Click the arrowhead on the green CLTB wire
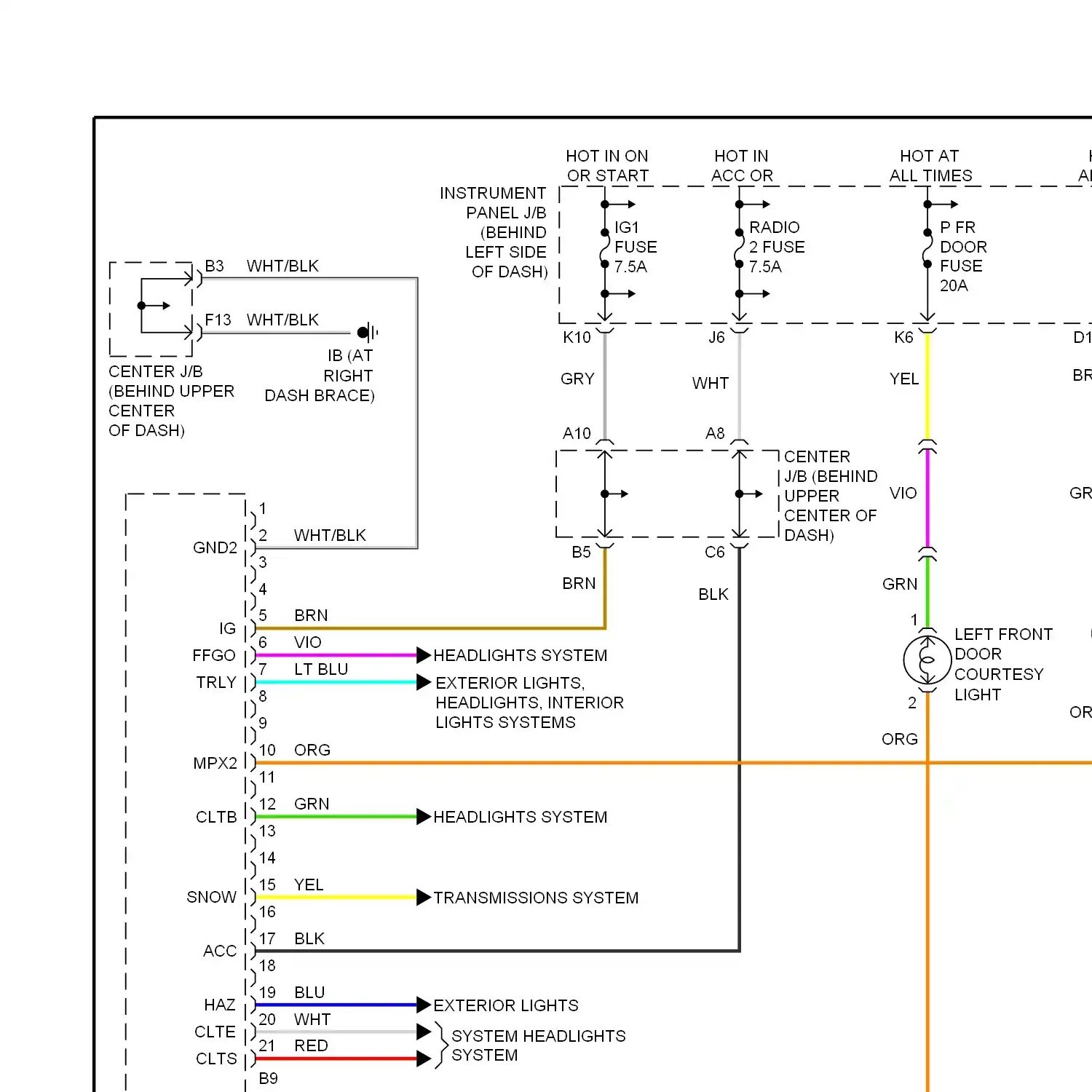The height and width of the screenshot is (1092, 1092). (x=424, y=817)
